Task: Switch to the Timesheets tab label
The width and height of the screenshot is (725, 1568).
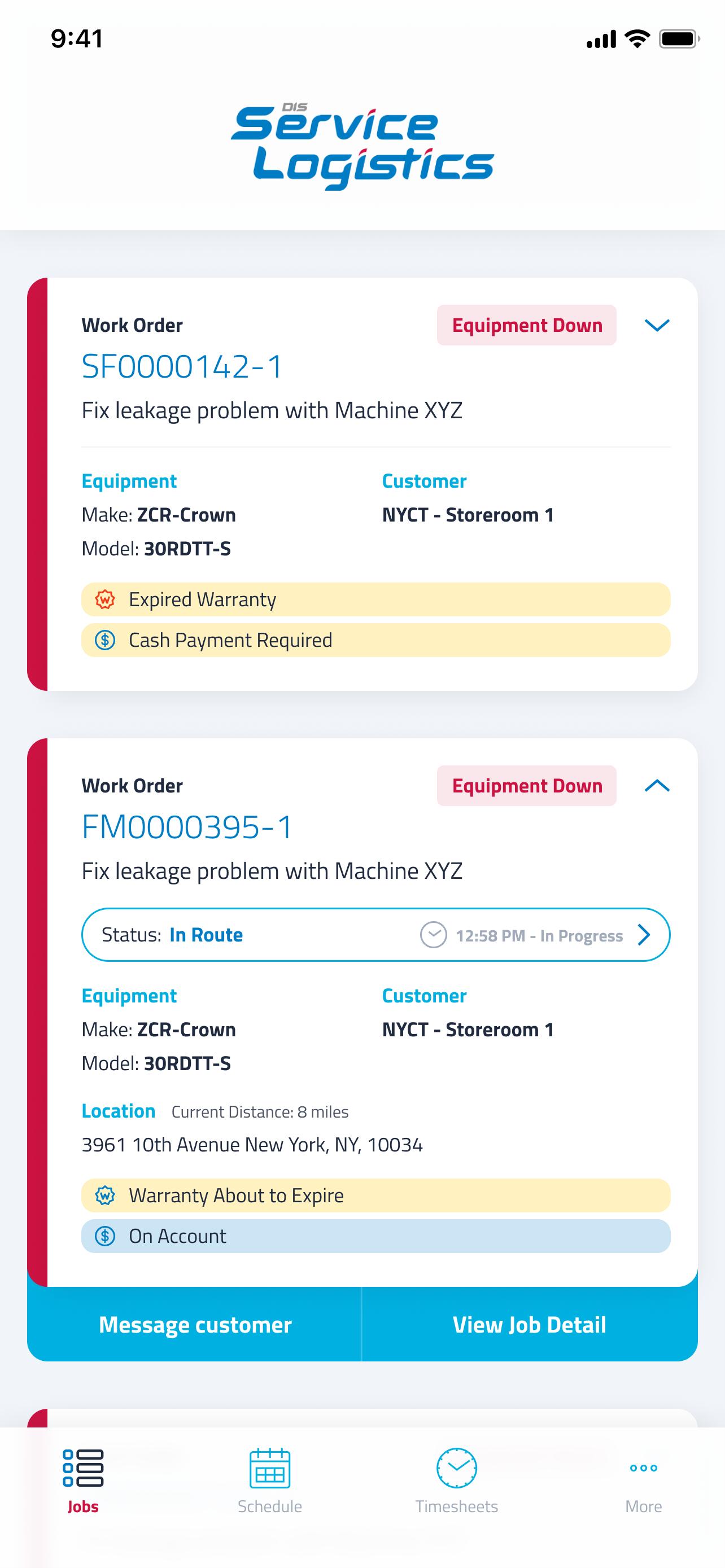Action: pos(457,1506)
